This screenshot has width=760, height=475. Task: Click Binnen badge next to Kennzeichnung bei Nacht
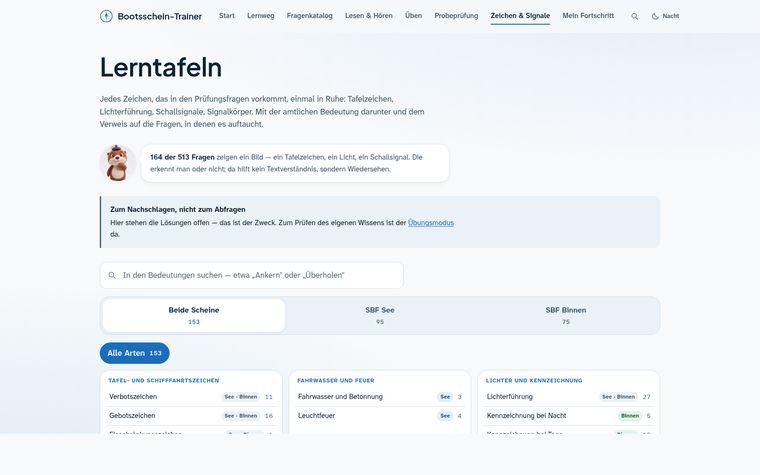[x=630, y=416]
